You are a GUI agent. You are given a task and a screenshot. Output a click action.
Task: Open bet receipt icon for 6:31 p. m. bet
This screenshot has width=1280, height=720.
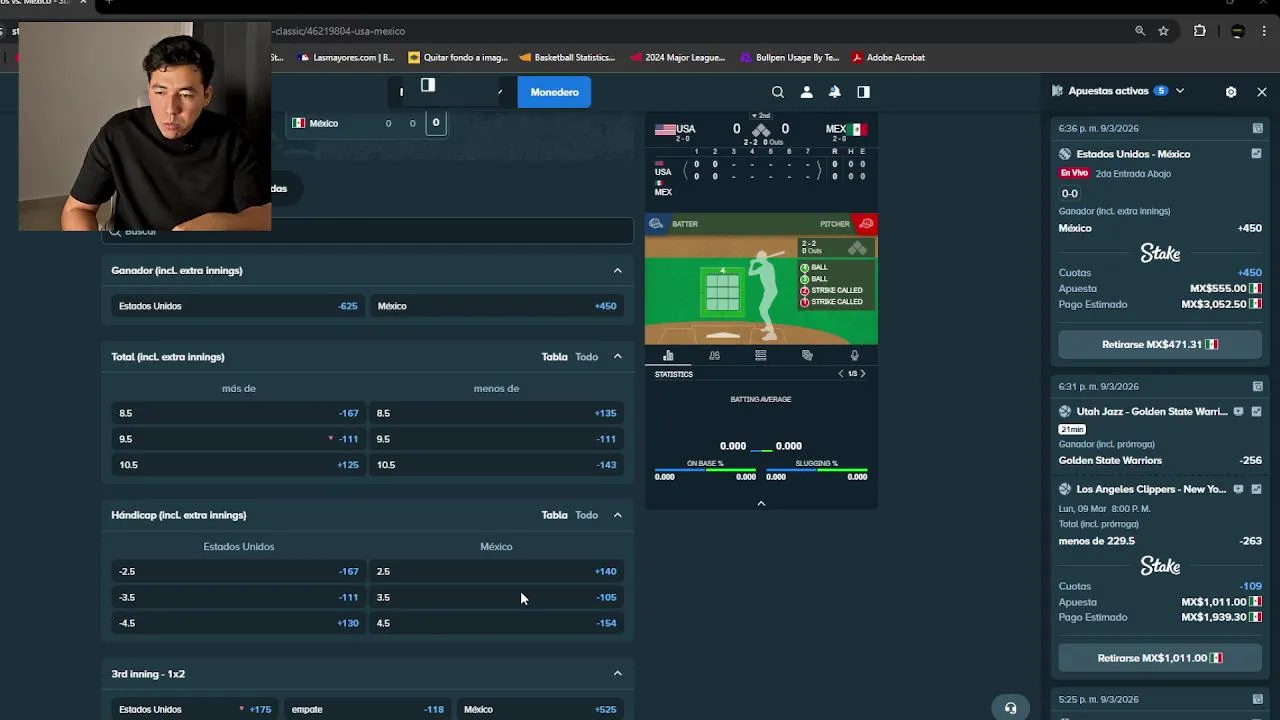[x=1257, y=386]
